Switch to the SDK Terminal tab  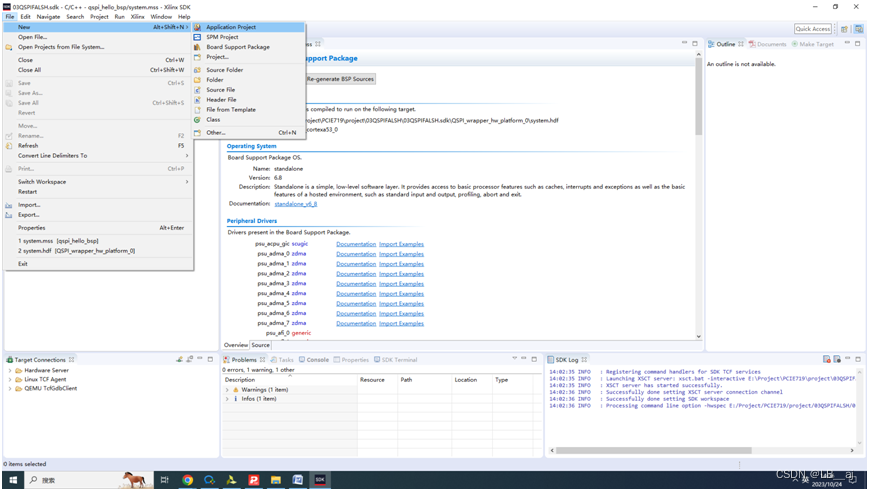point(395,360)
